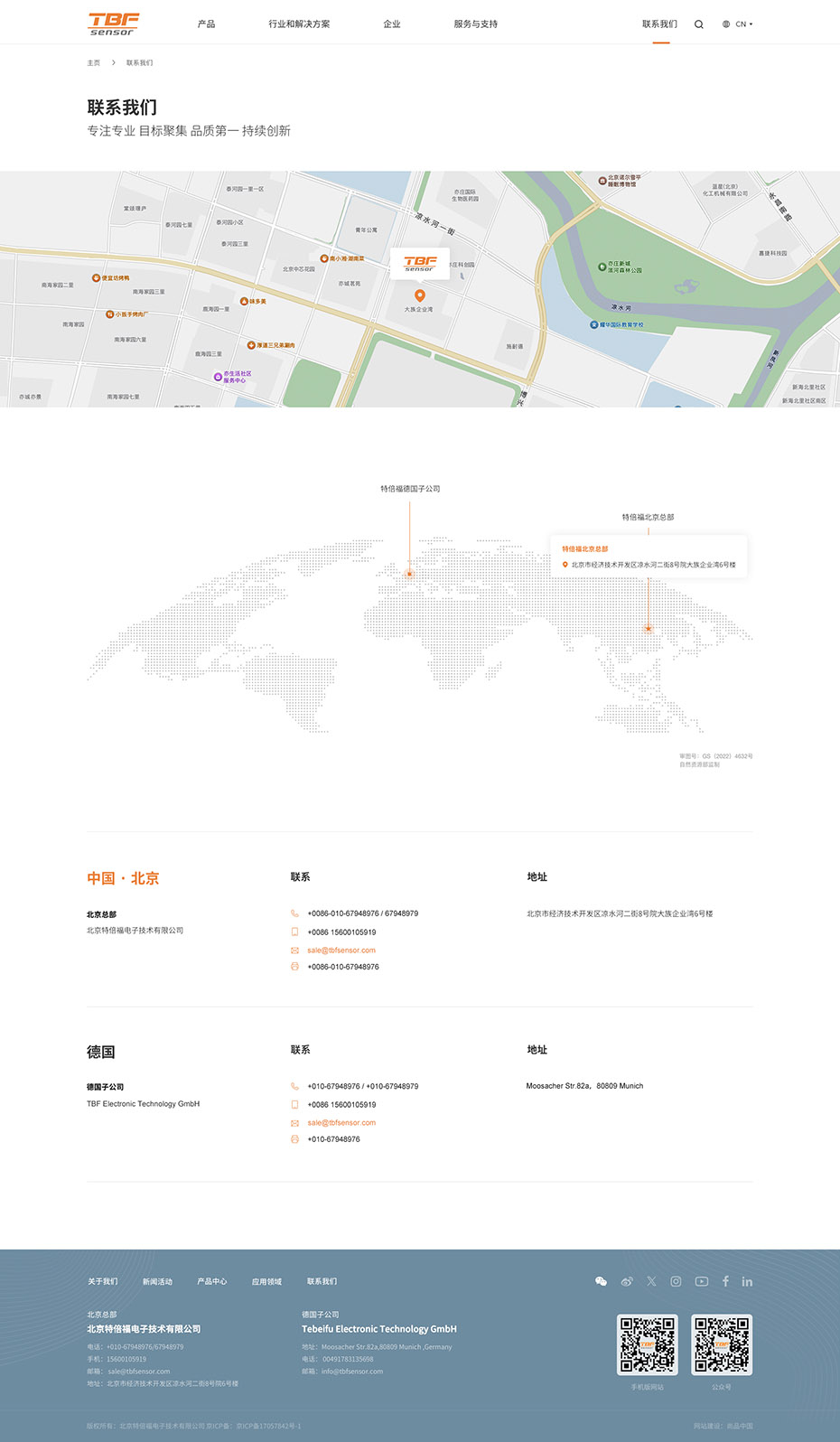The image size is (840, 1442).
Task: Expand the CN language dropdown
Action: pos(738,24)
